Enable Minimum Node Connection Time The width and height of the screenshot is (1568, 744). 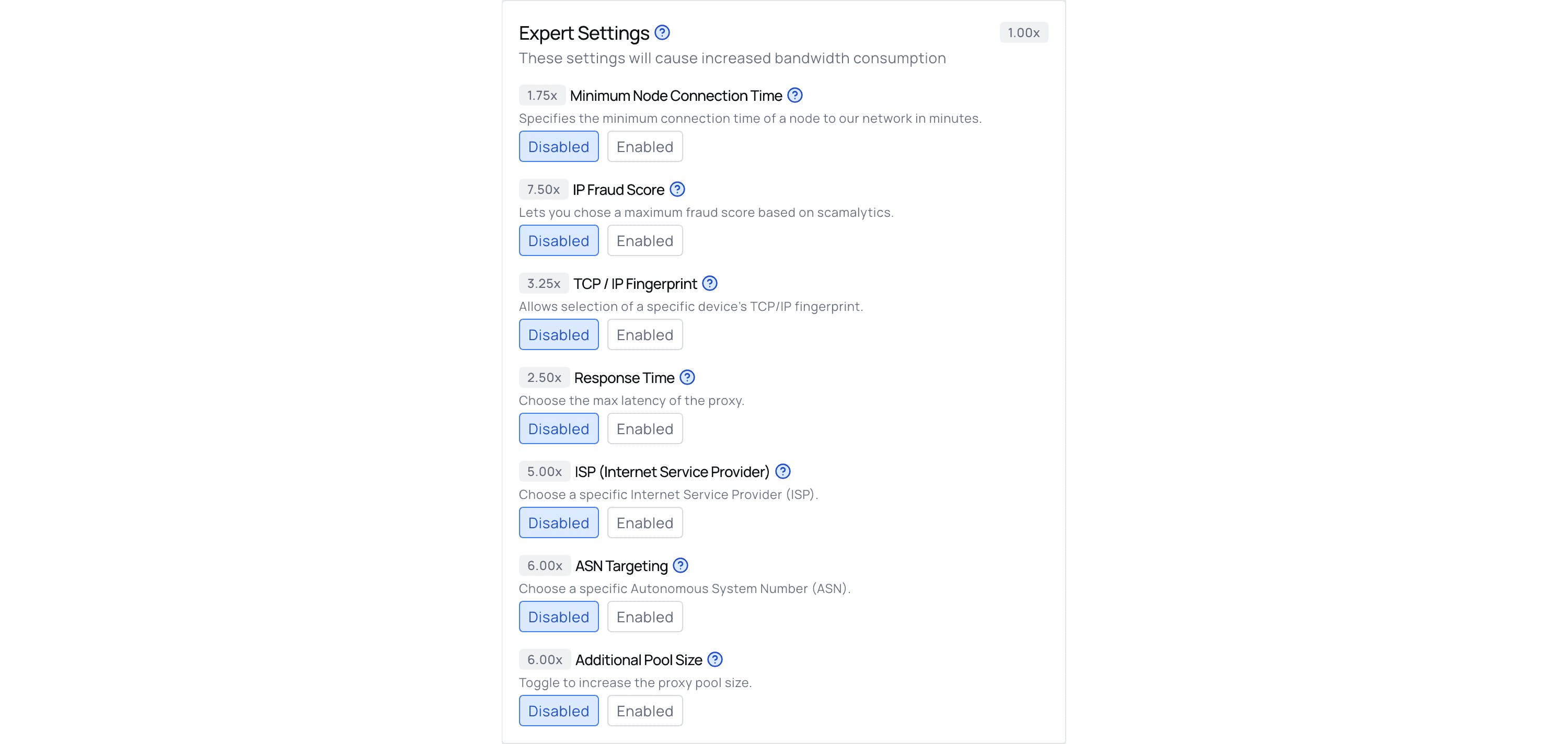[x=644, y=147]
